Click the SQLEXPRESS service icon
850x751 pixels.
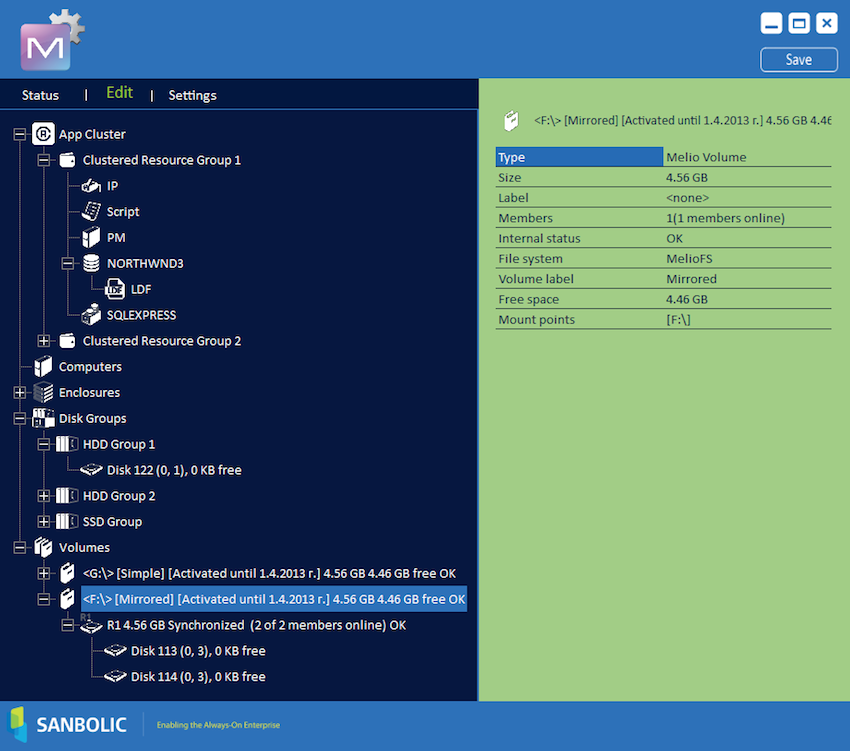point(91,315)
